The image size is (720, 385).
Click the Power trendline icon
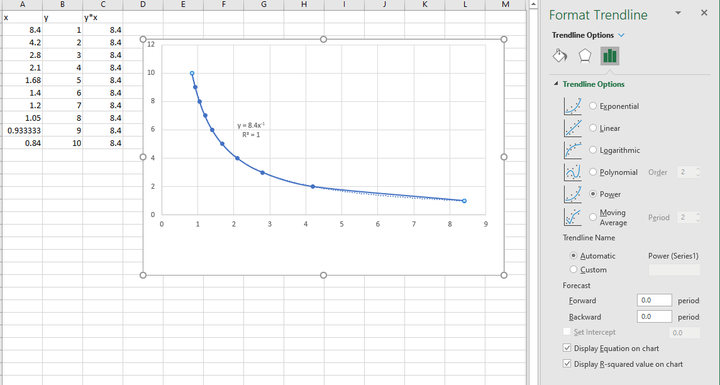[x=573, y=194]
